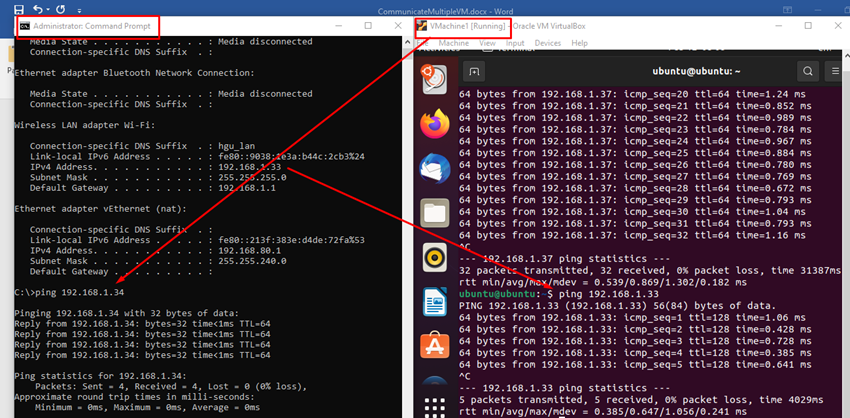Open Customize Quick Access Toolbar dropdown in Word

coord(80,10)
